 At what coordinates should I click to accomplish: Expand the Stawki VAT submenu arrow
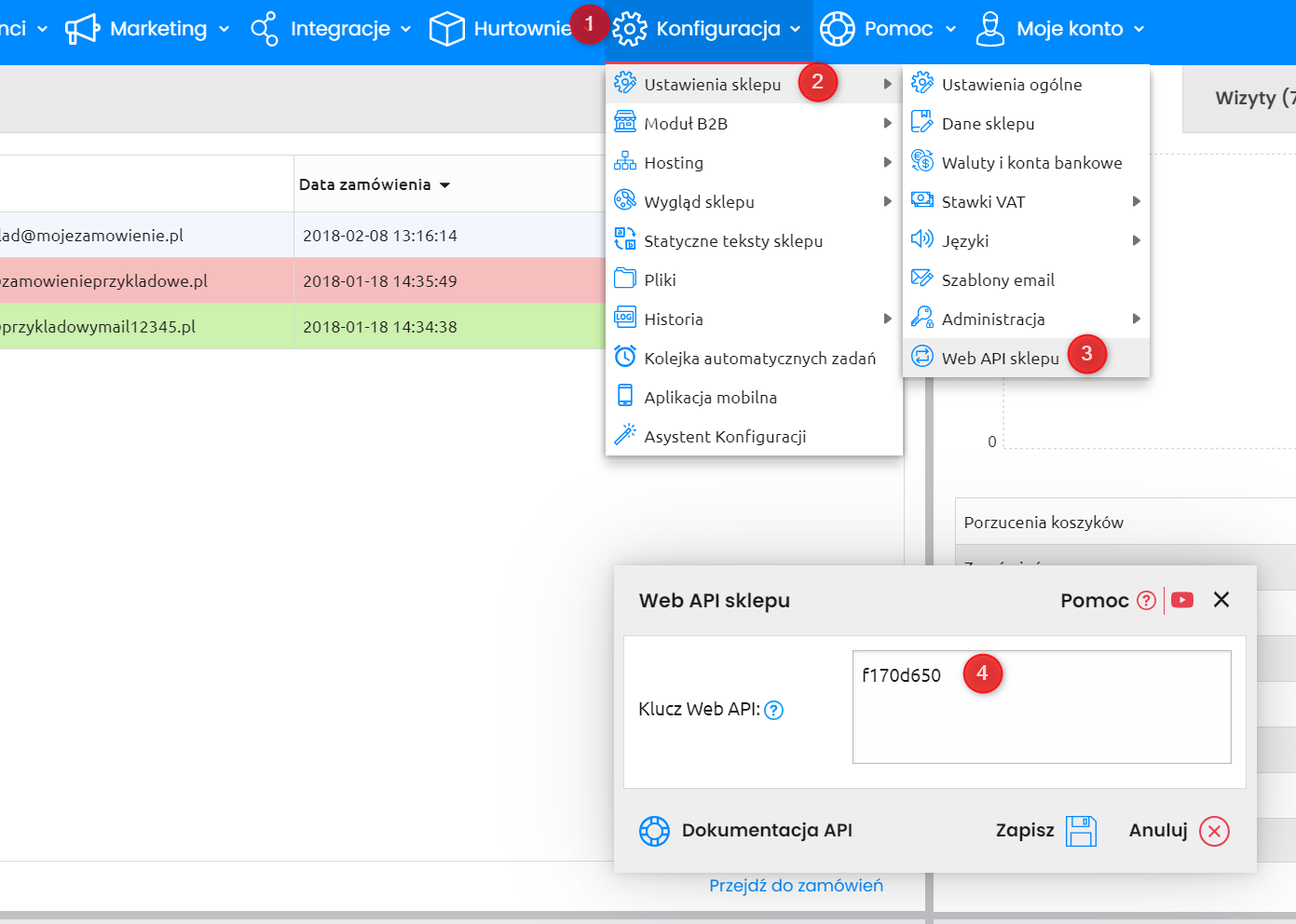click(x=1137, y=201)
